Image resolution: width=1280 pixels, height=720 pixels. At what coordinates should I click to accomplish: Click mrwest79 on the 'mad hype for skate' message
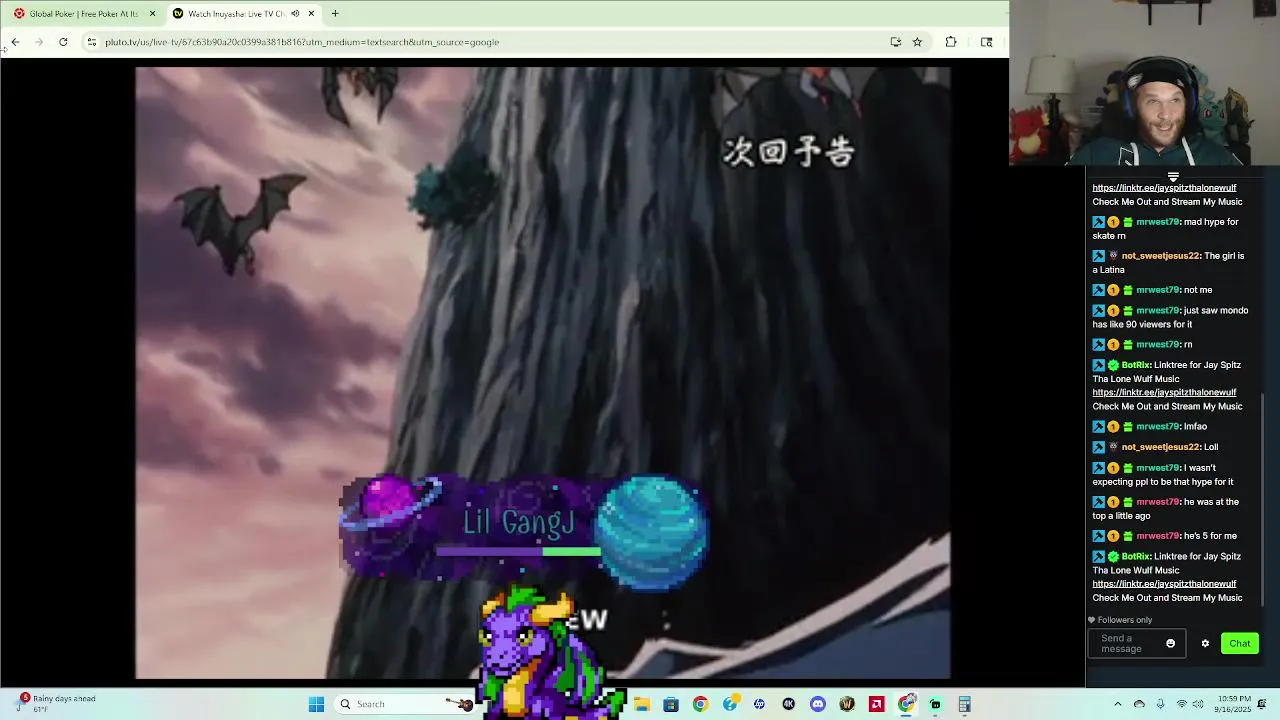pyautogui.click(x=1158, y=222)
